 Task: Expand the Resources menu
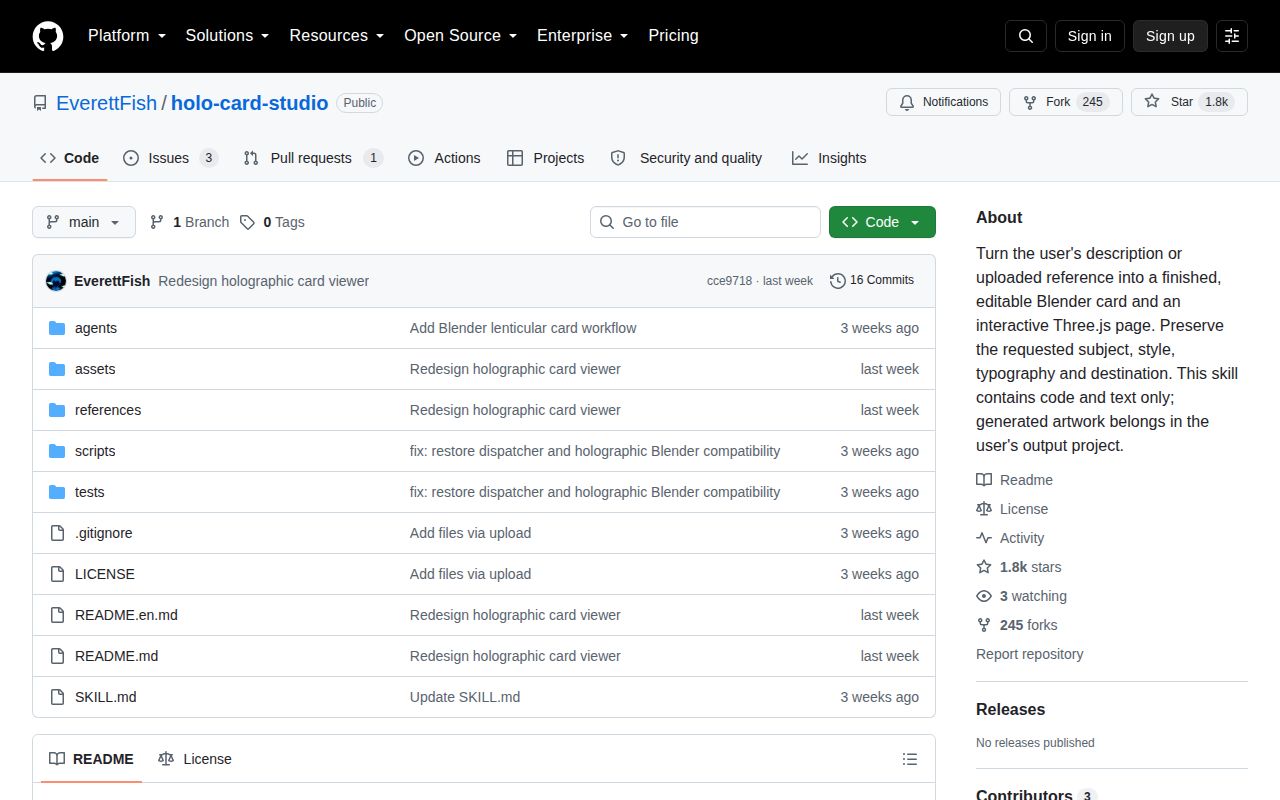pyautogui.click(x=337, y=36)
